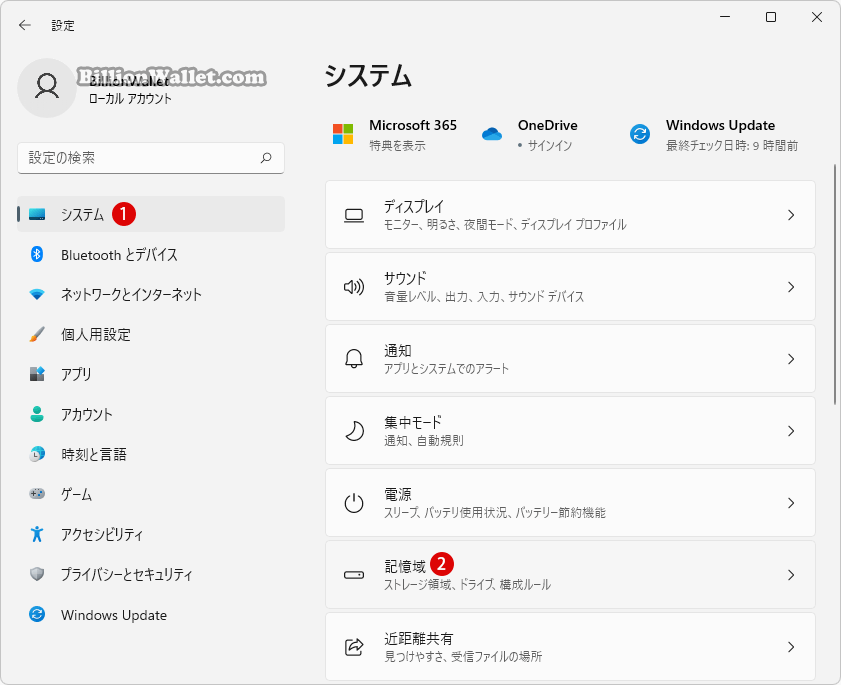Viewport: 841px width, 685px height.
Task: Open 時刻と言語 settings section
Action: tap(151, 454)
